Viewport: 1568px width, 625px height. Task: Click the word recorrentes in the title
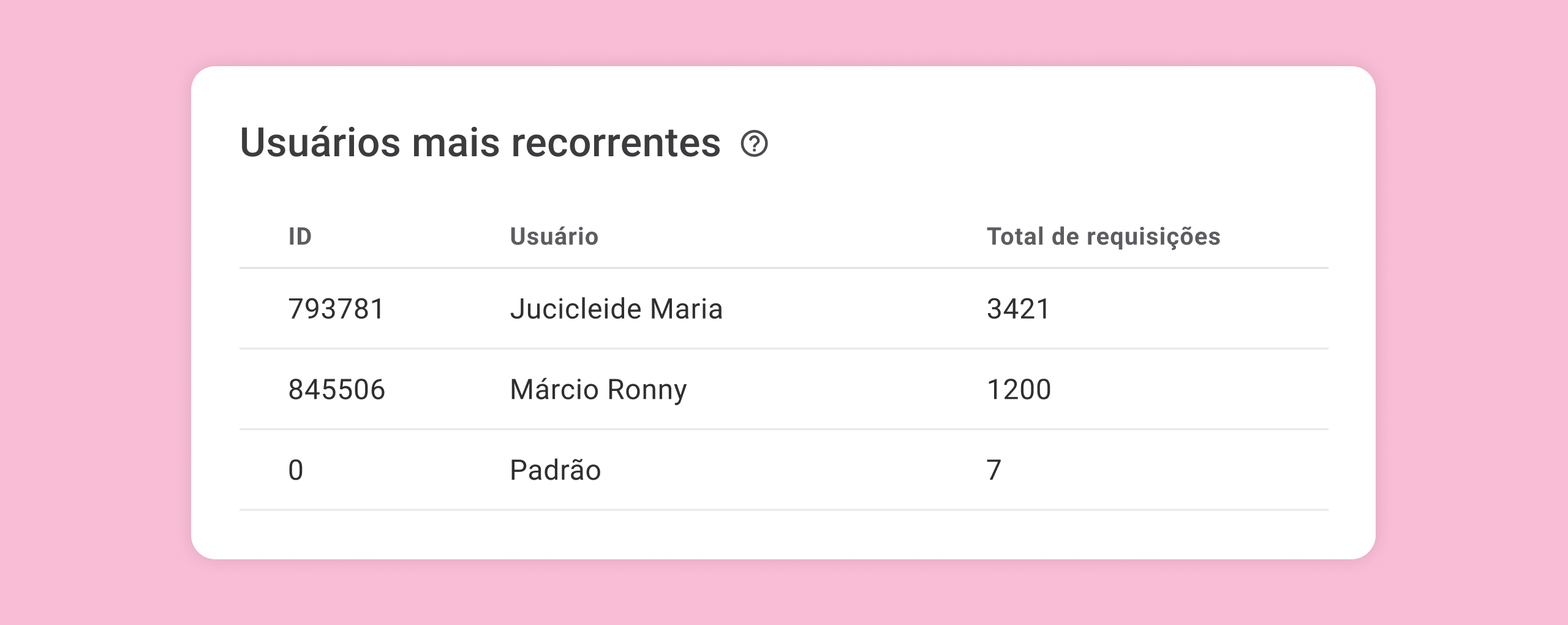[616, 143]
